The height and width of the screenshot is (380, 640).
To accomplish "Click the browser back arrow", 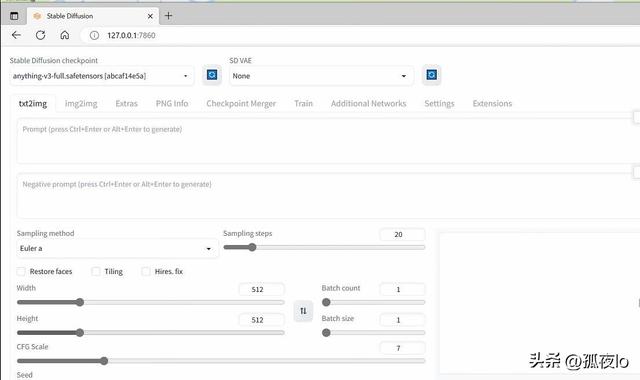I will [16, 35].
